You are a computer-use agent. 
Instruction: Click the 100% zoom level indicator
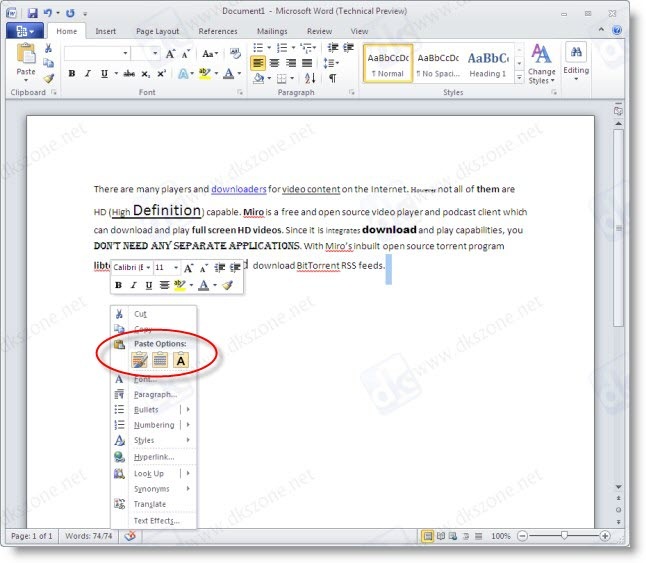501,536
